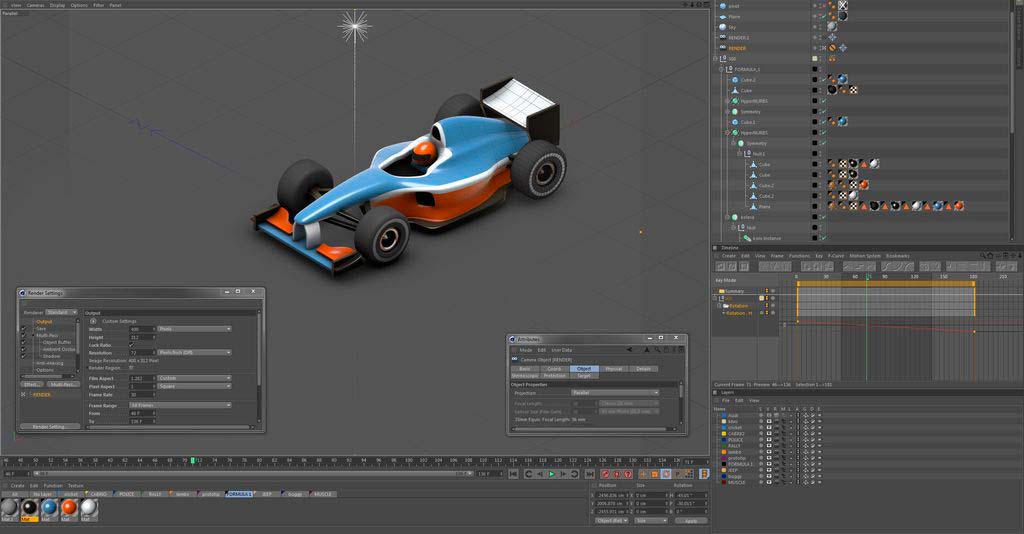Click the Play Forward button in transport controls

pyautogui.click(x=551, y=474)
